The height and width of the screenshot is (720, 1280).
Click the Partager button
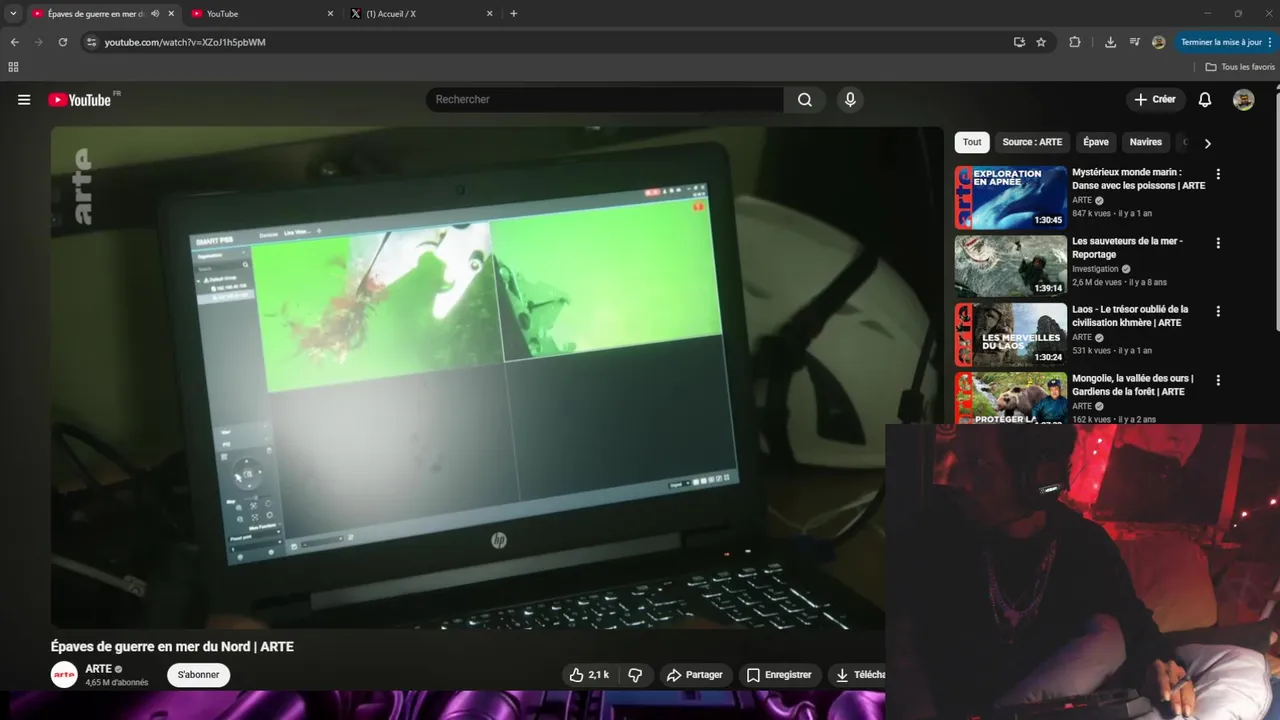(695, 675)
